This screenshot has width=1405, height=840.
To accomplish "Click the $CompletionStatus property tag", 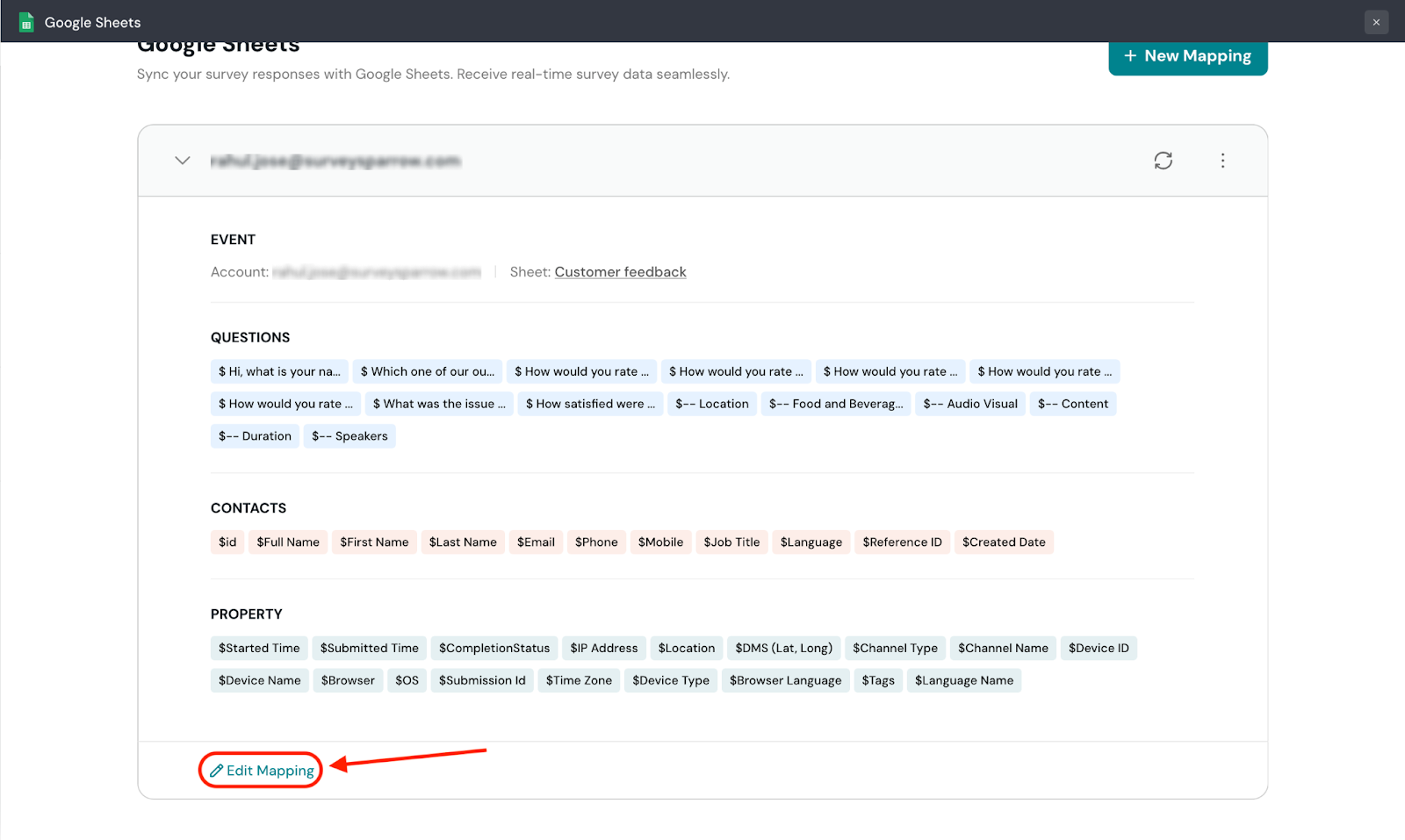I will (x=494, y=649).
